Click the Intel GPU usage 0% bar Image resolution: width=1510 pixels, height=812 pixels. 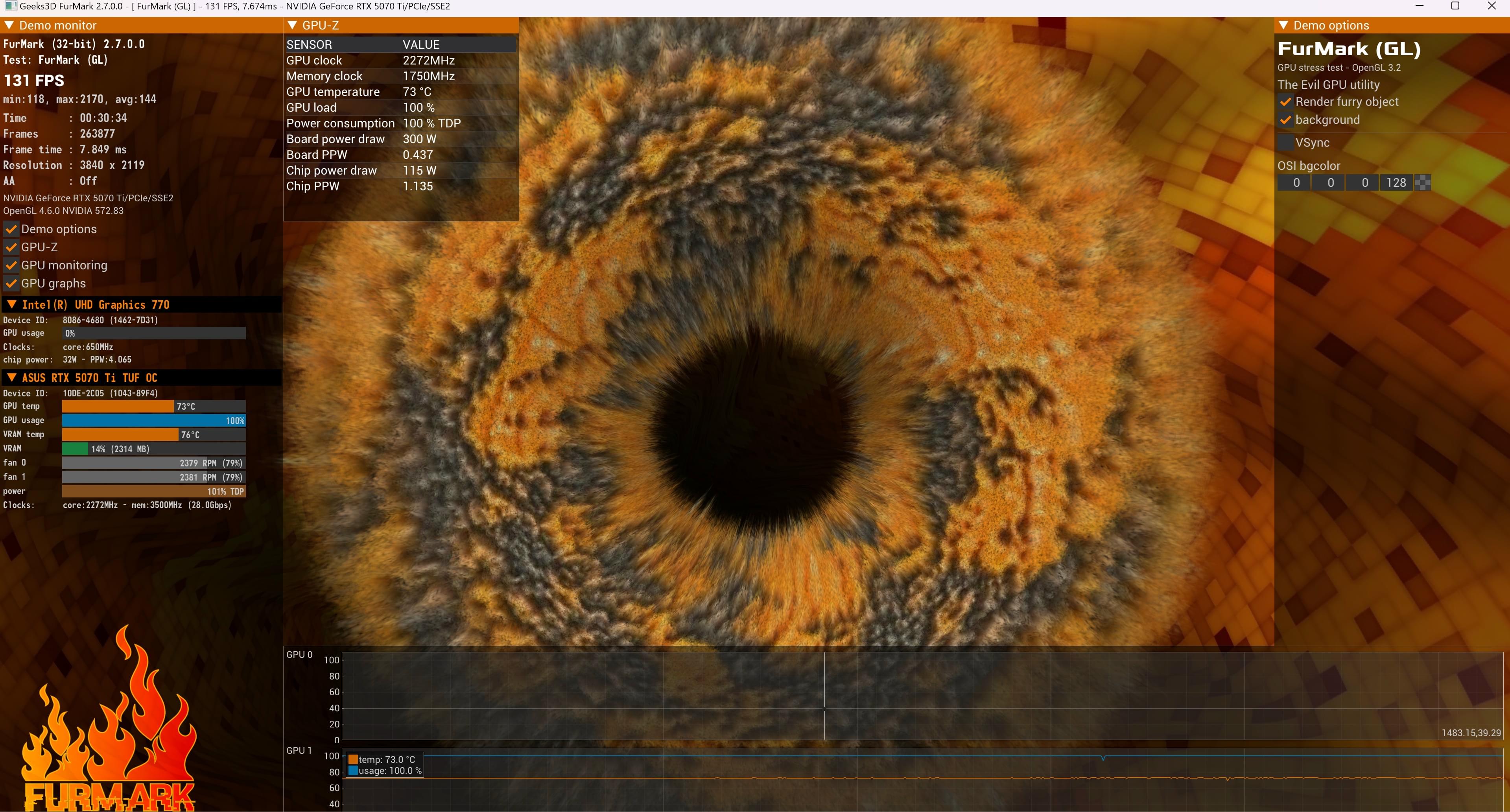(x=153, y=333)
